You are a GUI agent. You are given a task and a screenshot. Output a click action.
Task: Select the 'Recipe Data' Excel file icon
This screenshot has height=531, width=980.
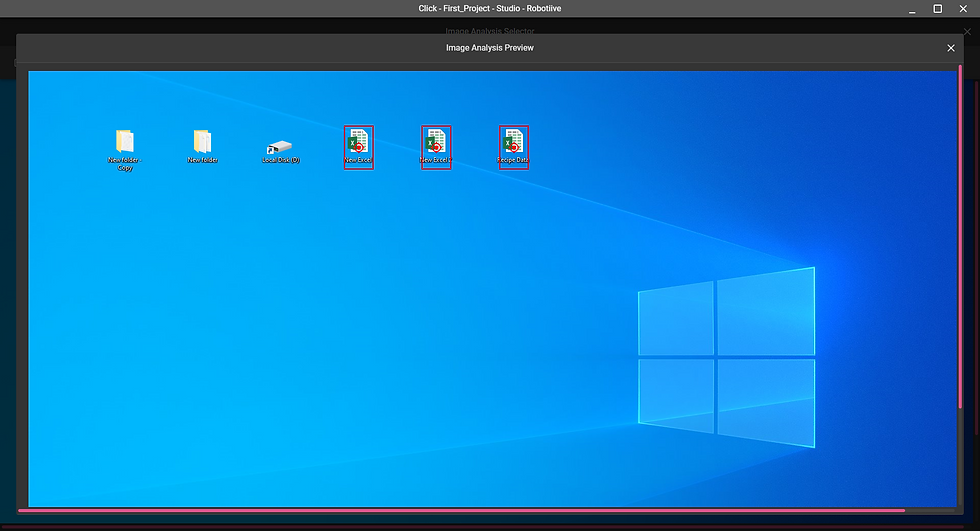point(514,147)
